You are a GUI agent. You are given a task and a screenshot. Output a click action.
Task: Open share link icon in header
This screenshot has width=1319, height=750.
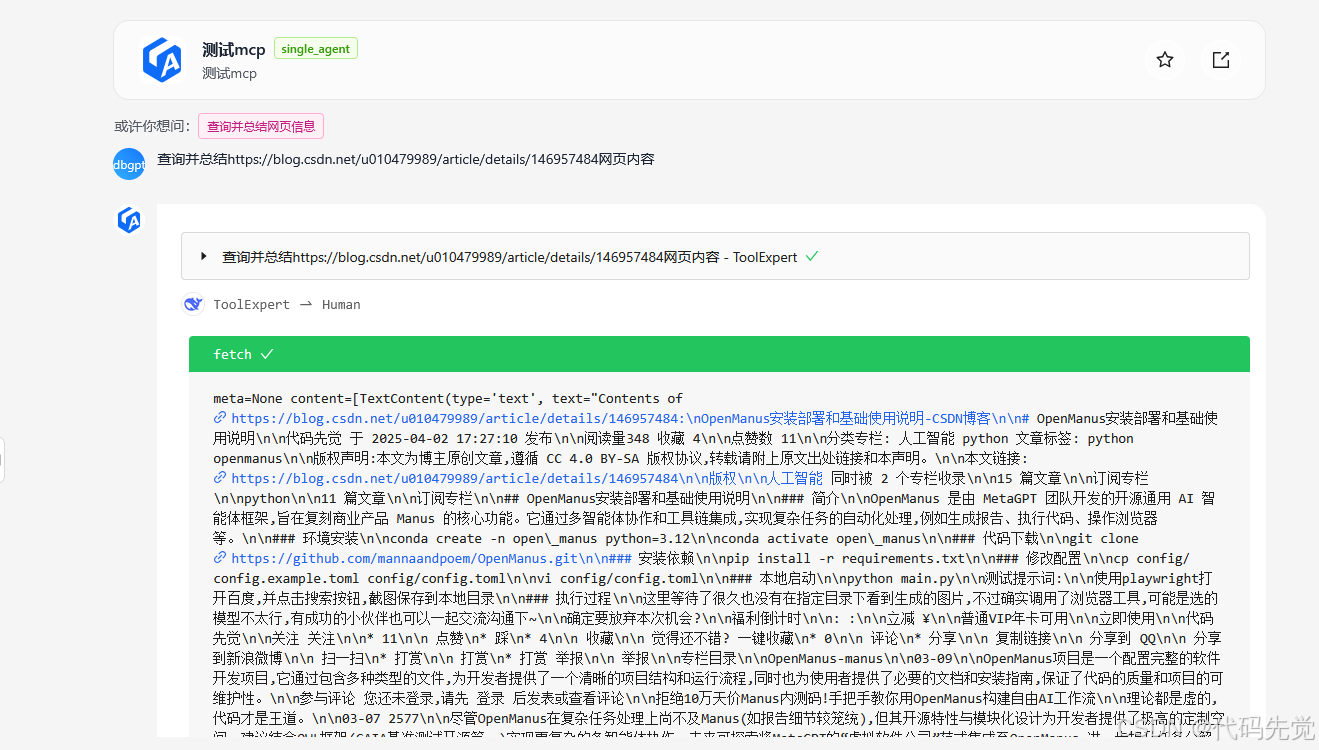[1221, 60]
